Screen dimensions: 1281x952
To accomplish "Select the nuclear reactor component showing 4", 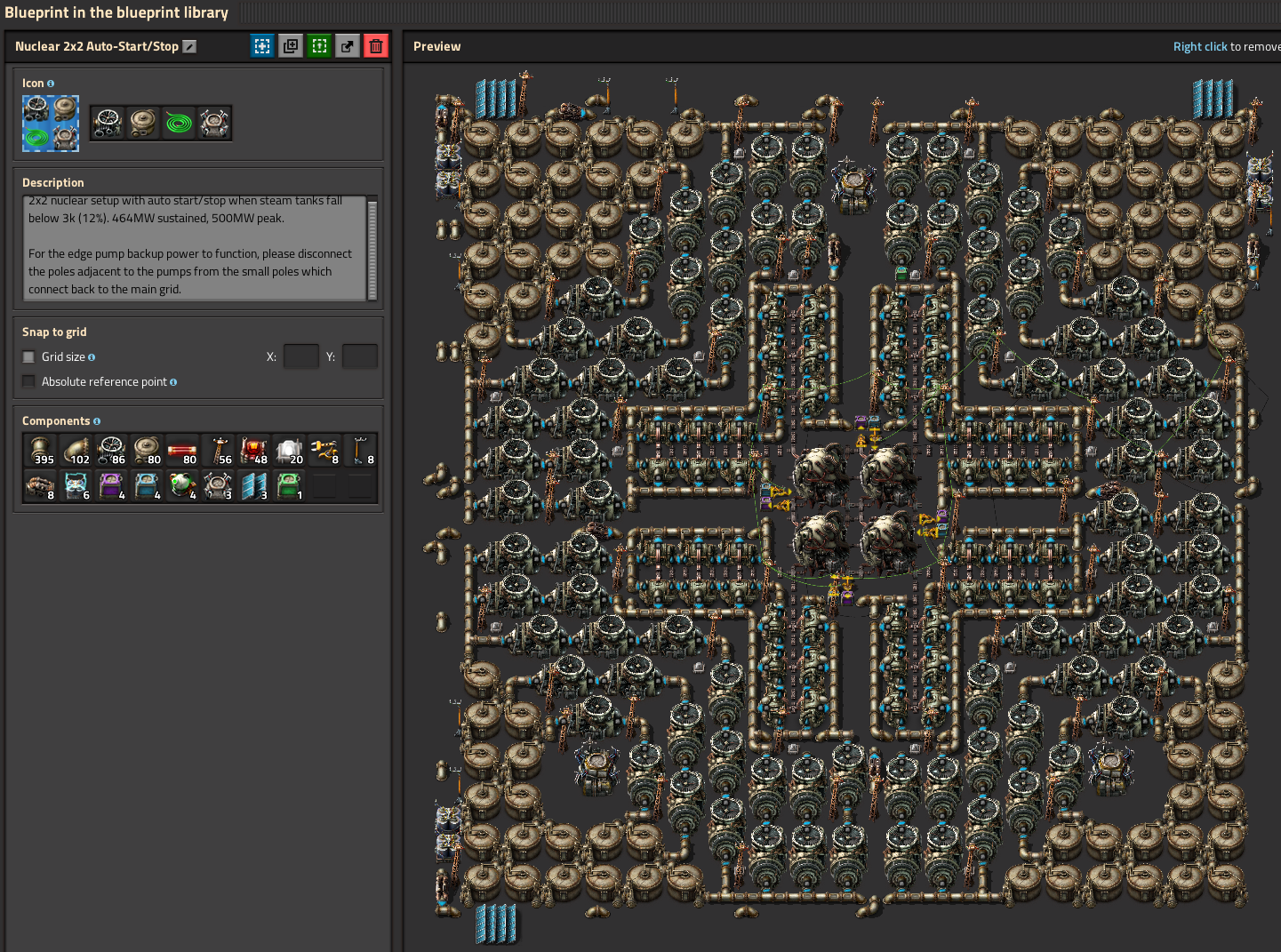I will pos(182,486).
